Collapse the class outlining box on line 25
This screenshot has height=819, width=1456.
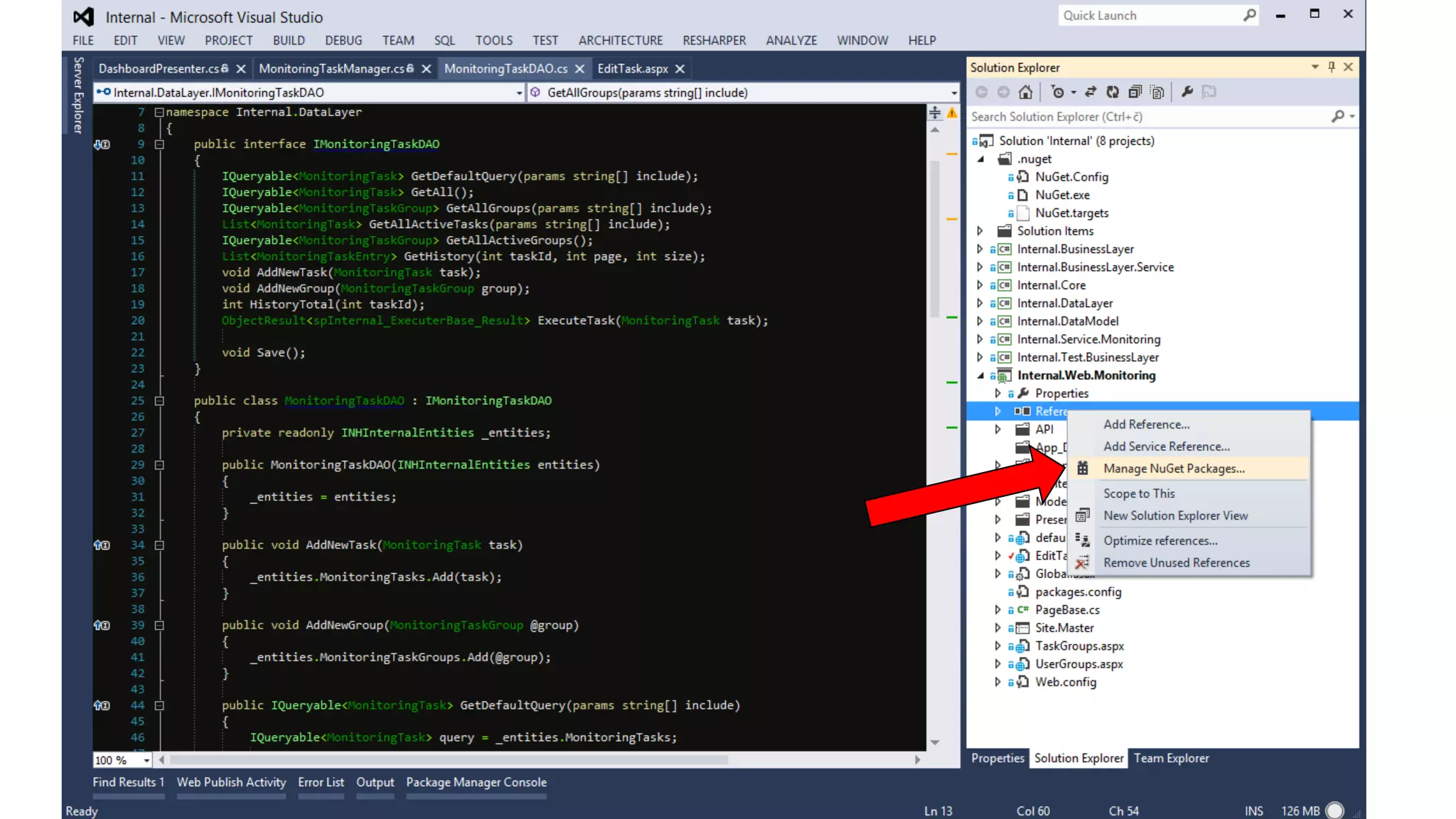(x=159, y=400)
